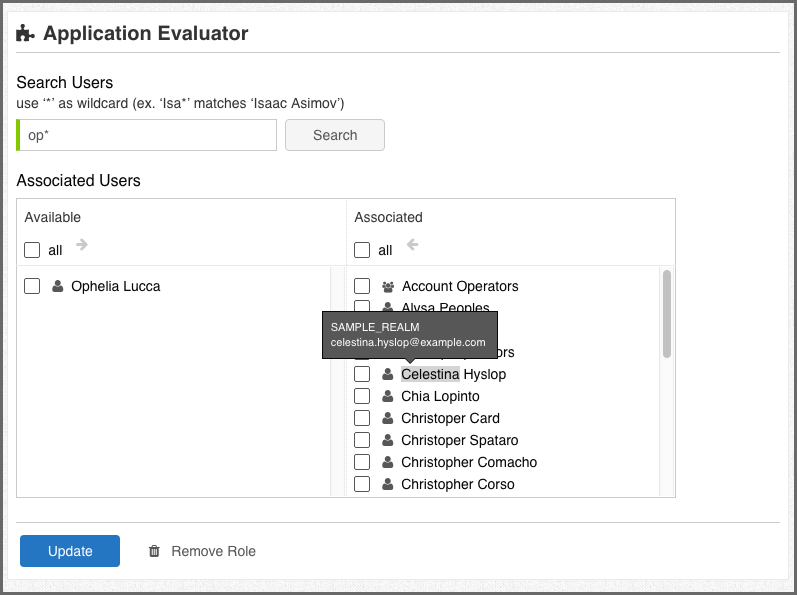Viewport: 797px width, 595px height.
Task: Click the left arrow under the Associated heading
Action: 412,245
